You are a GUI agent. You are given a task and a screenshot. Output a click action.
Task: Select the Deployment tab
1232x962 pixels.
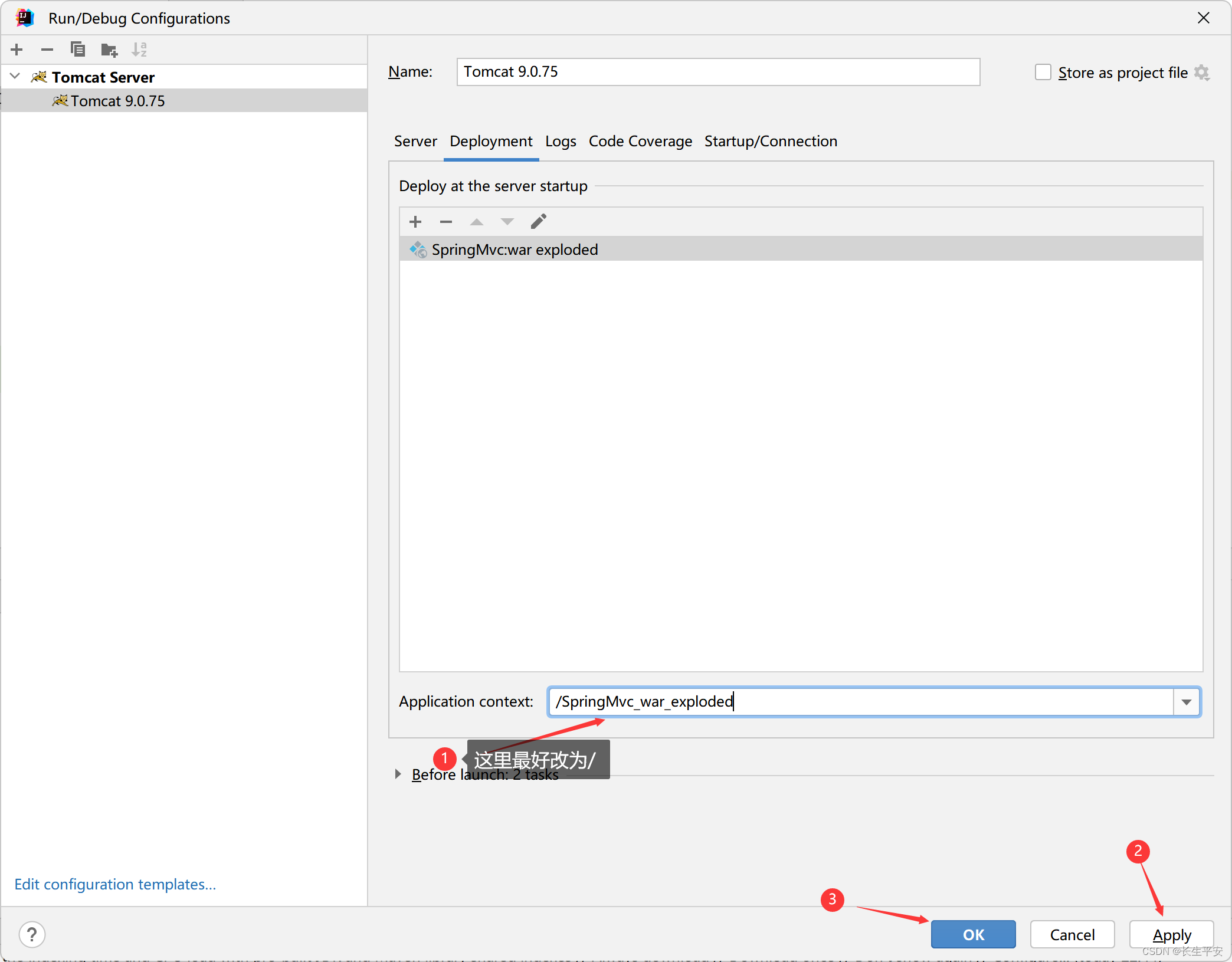coord(491,142)
